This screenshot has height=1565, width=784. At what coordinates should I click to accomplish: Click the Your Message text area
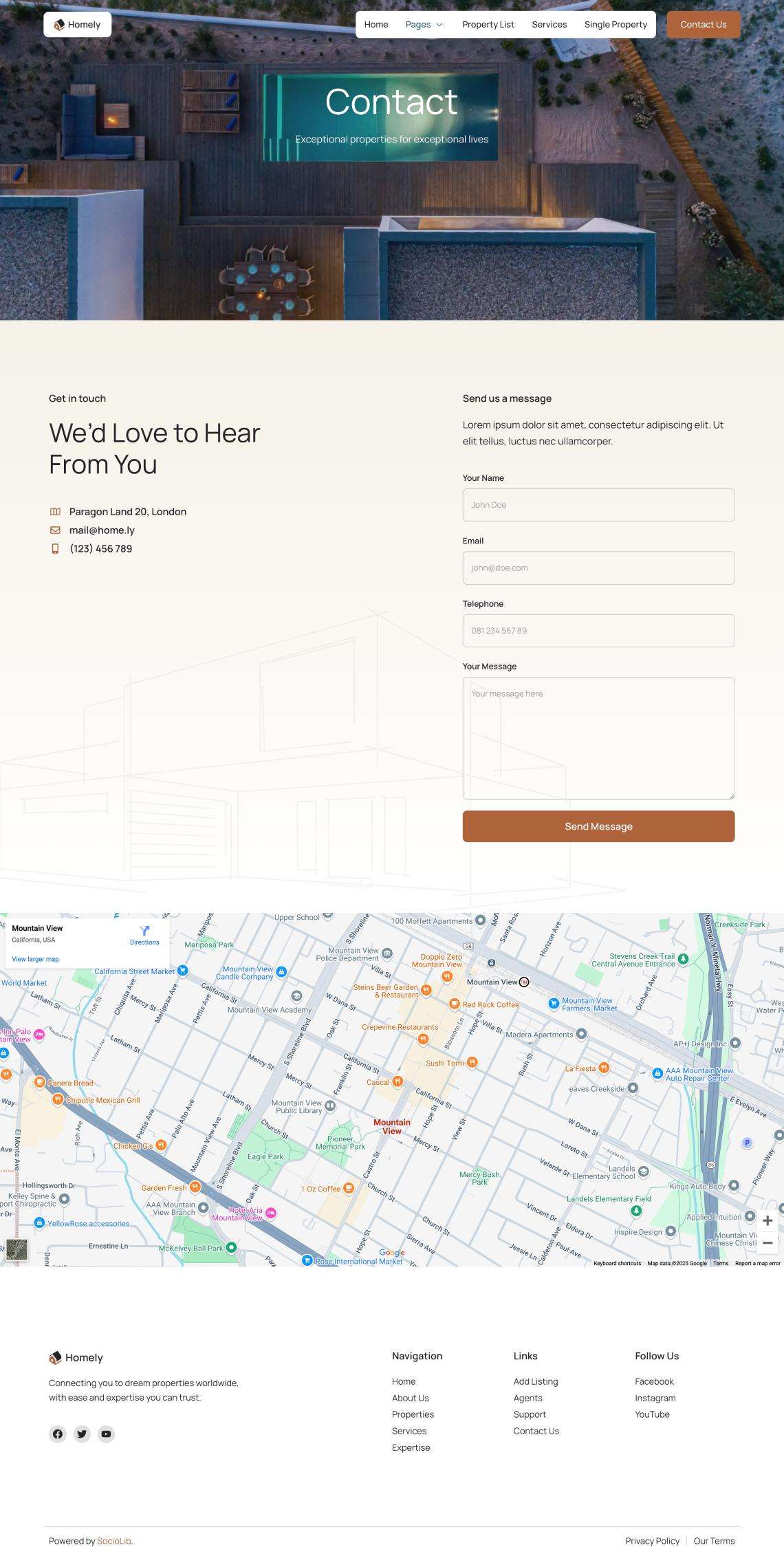click(x=598, y=738)
